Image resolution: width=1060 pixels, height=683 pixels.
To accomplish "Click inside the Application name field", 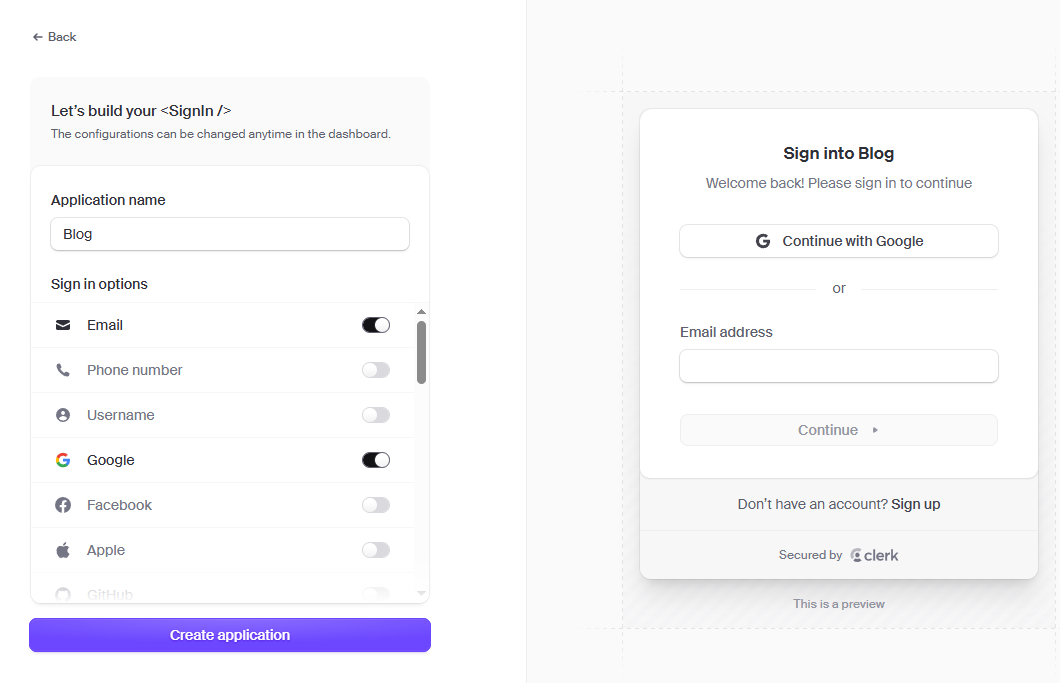I will 230,234.
